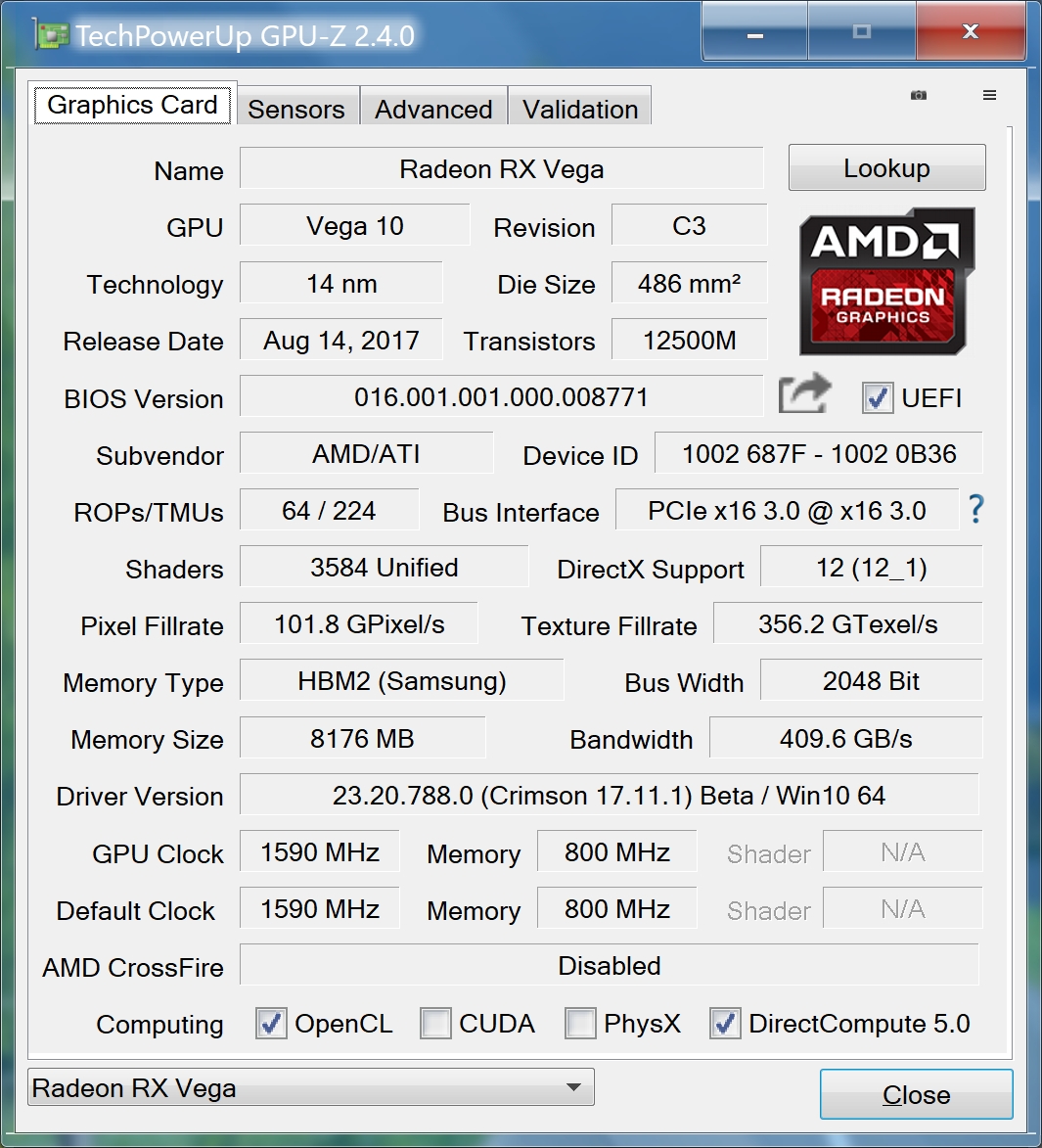This screenshot has height=1148, width=1042.
Task: Click the AMD Radeon Graphics logo
Action: (x=886, y=281)
